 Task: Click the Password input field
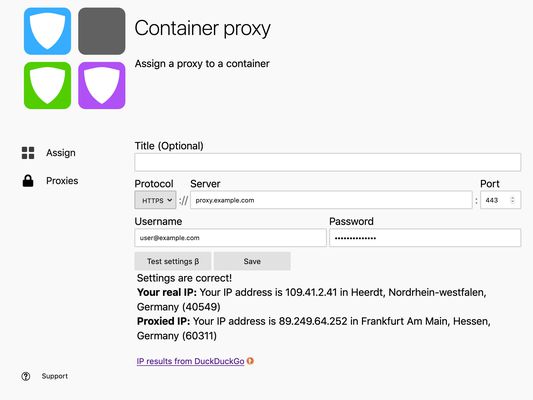pyautogui.click(x=425, y=238)
